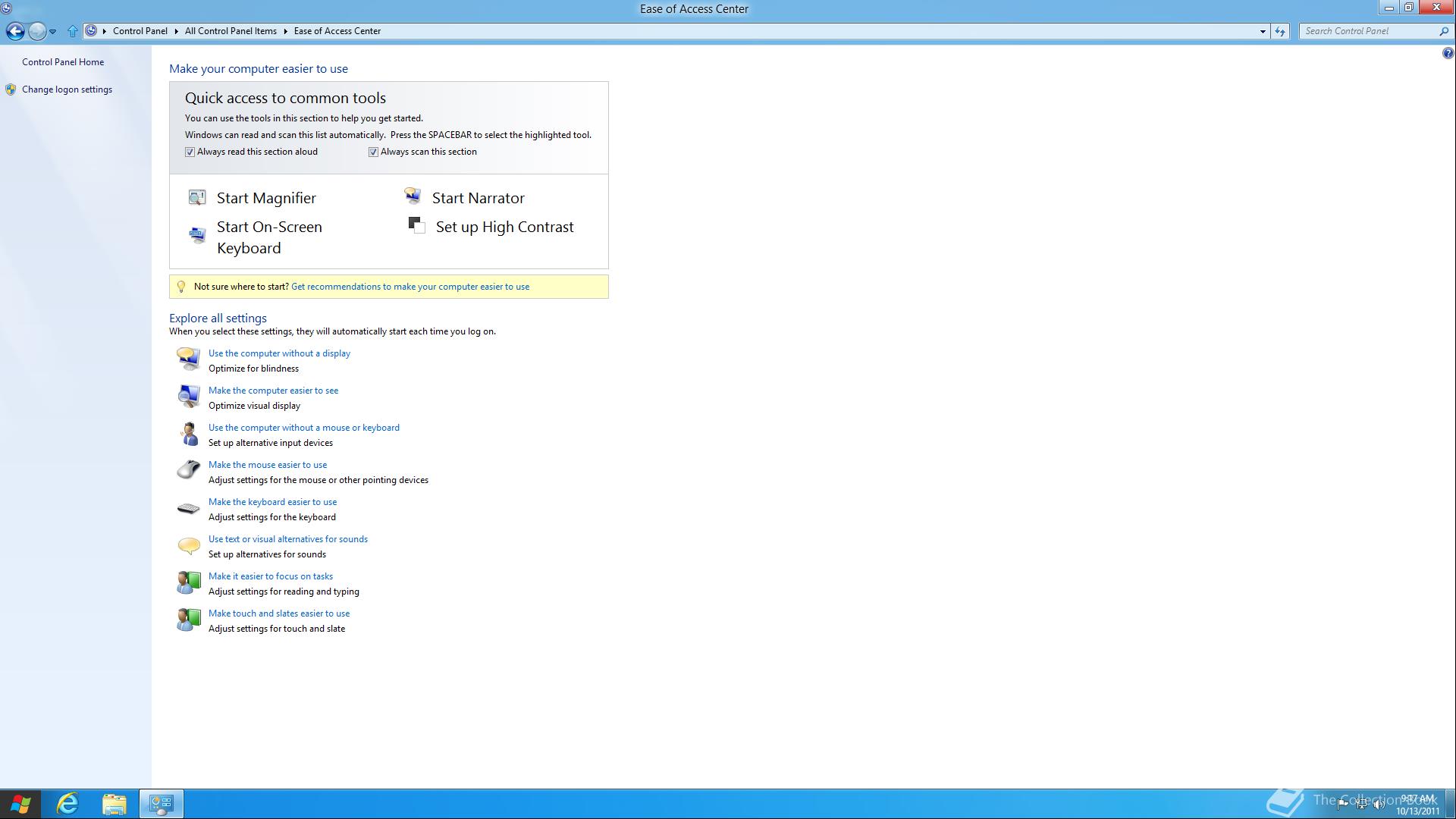Click the Start Narrator icon
Image resolution: width=1456 pixels, height=819 pixels.
413,197
